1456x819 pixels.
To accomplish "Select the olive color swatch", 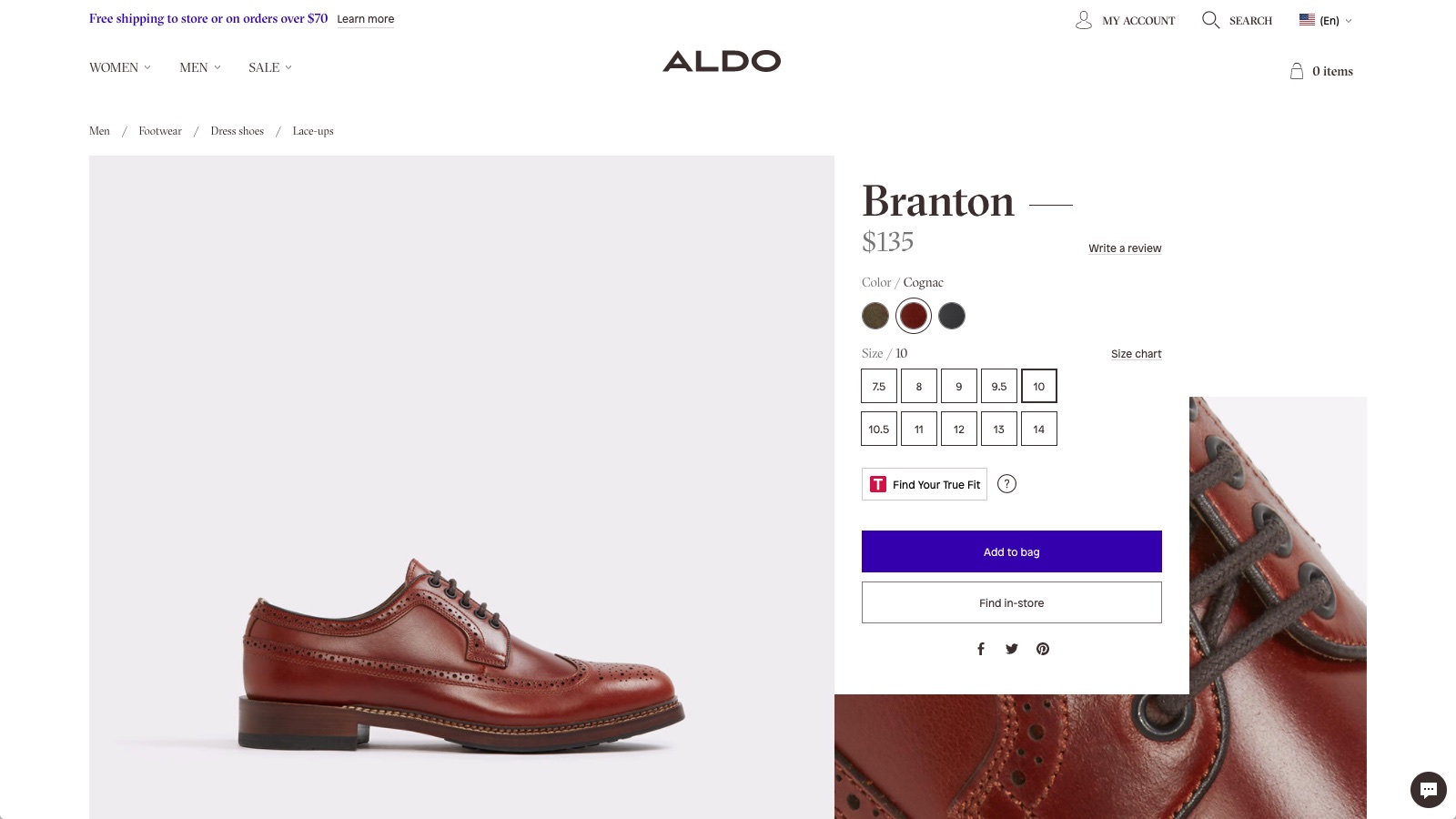I will pos(875,316).
